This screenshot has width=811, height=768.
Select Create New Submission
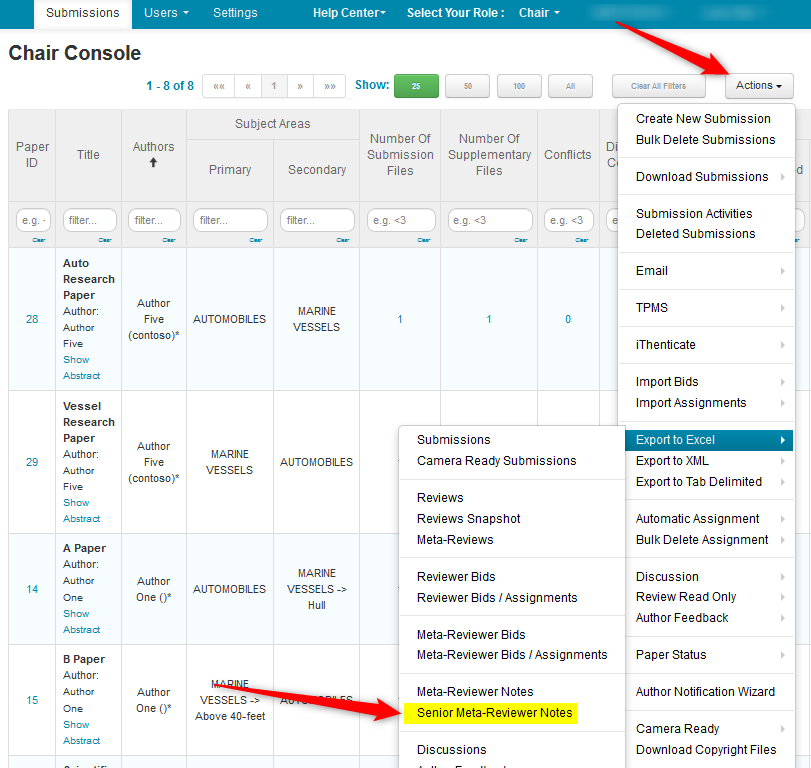[x=703, y=119]
